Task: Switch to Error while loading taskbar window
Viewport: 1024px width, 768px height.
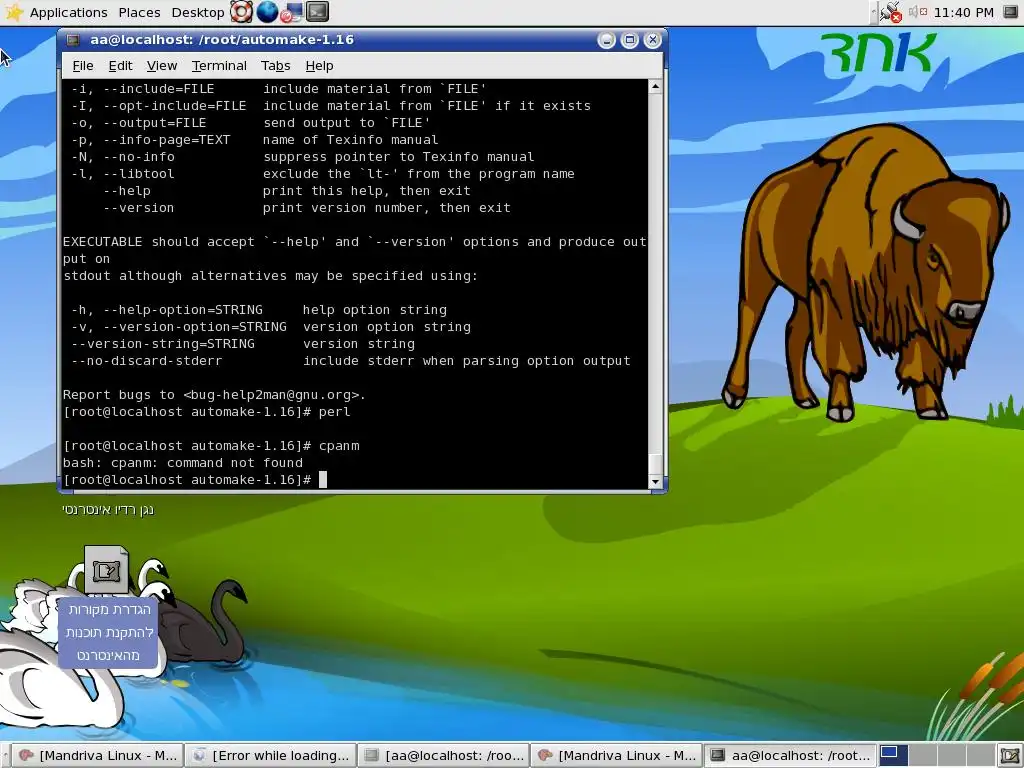Action: [270, 756]
